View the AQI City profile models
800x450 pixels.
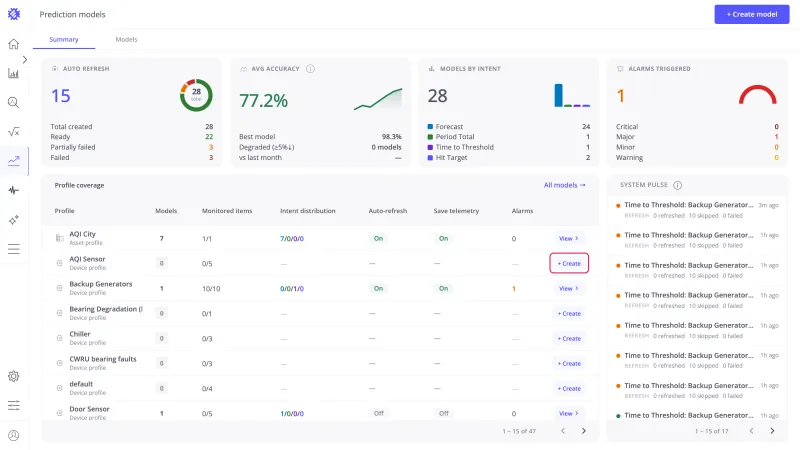(x=568, y=238)
